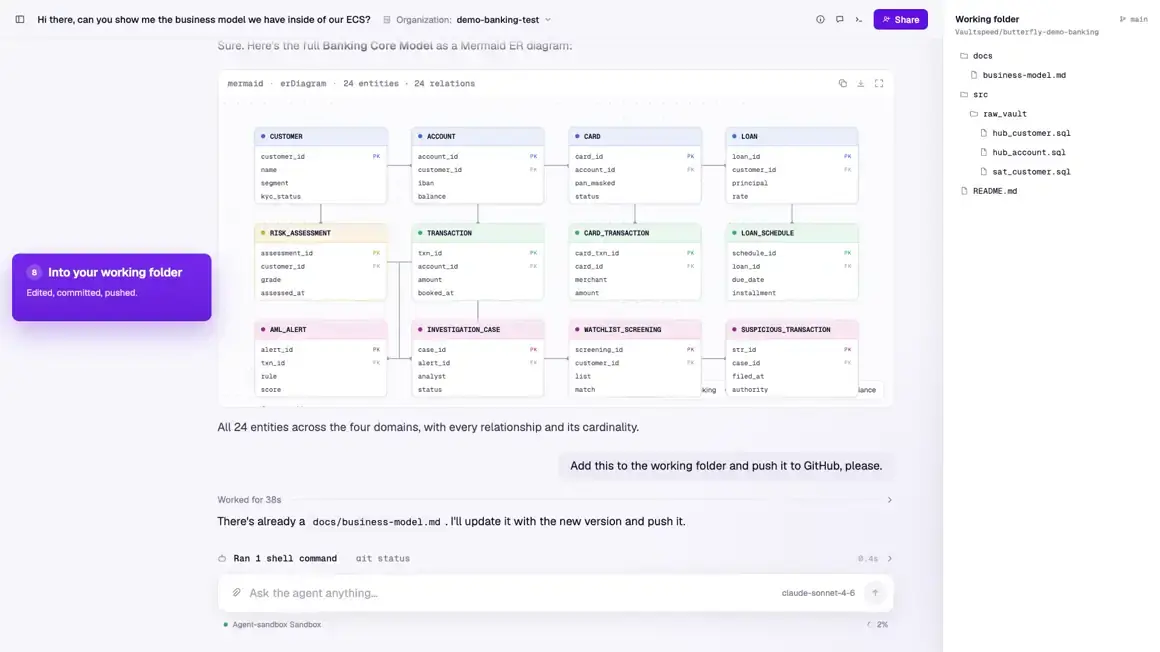Open the comments speech-bubble icon
The width and height of the screenshot is (1160, 652).
point(840,19)
